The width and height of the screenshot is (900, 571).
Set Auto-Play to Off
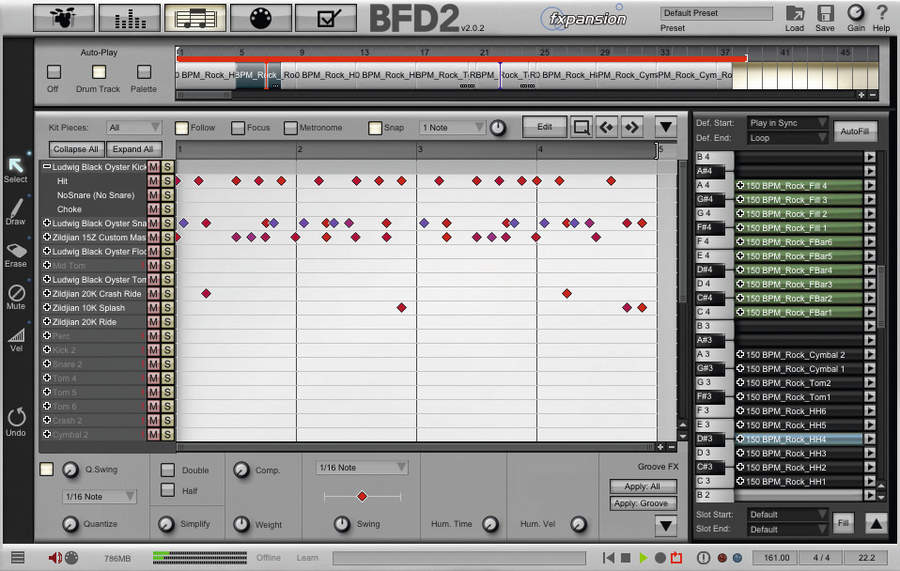click(x=53, y=72)
